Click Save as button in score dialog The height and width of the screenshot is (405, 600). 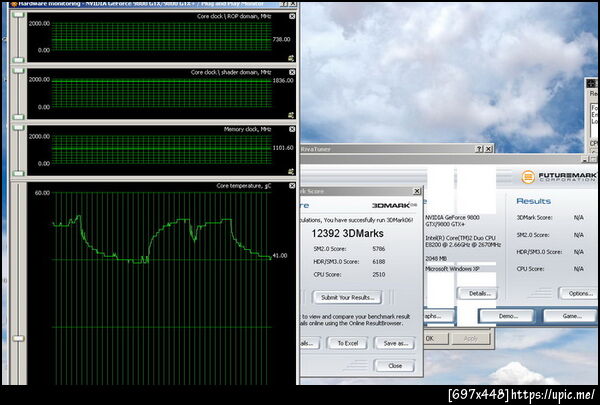(395, 343)
